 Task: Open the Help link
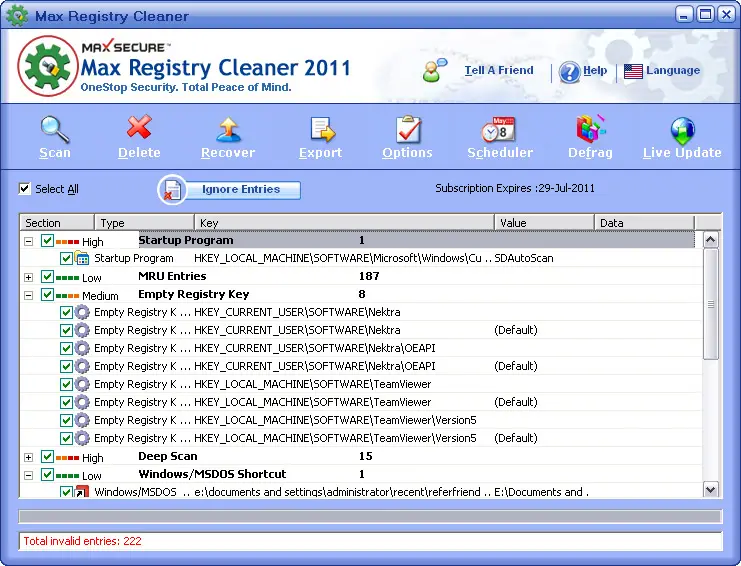[x=595, y=70]
